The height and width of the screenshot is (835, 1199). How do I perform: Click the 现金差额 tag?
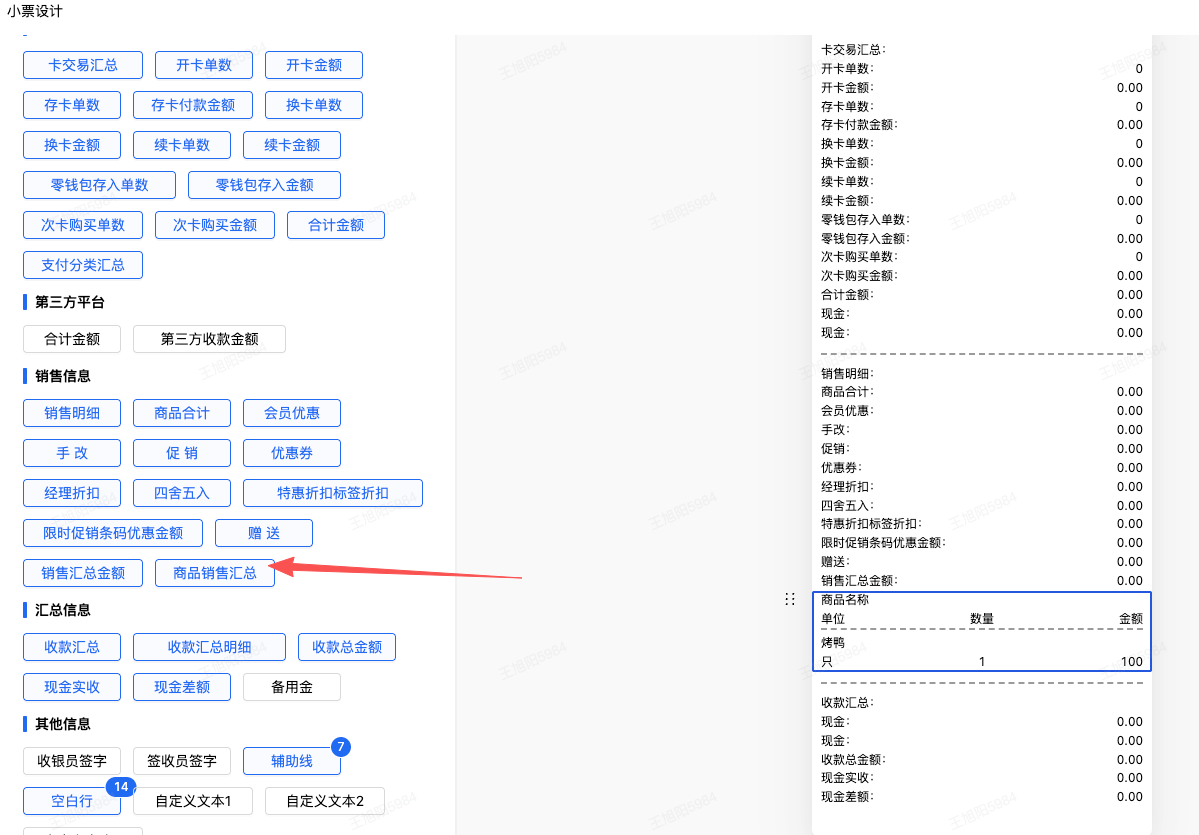coord(182,687)
